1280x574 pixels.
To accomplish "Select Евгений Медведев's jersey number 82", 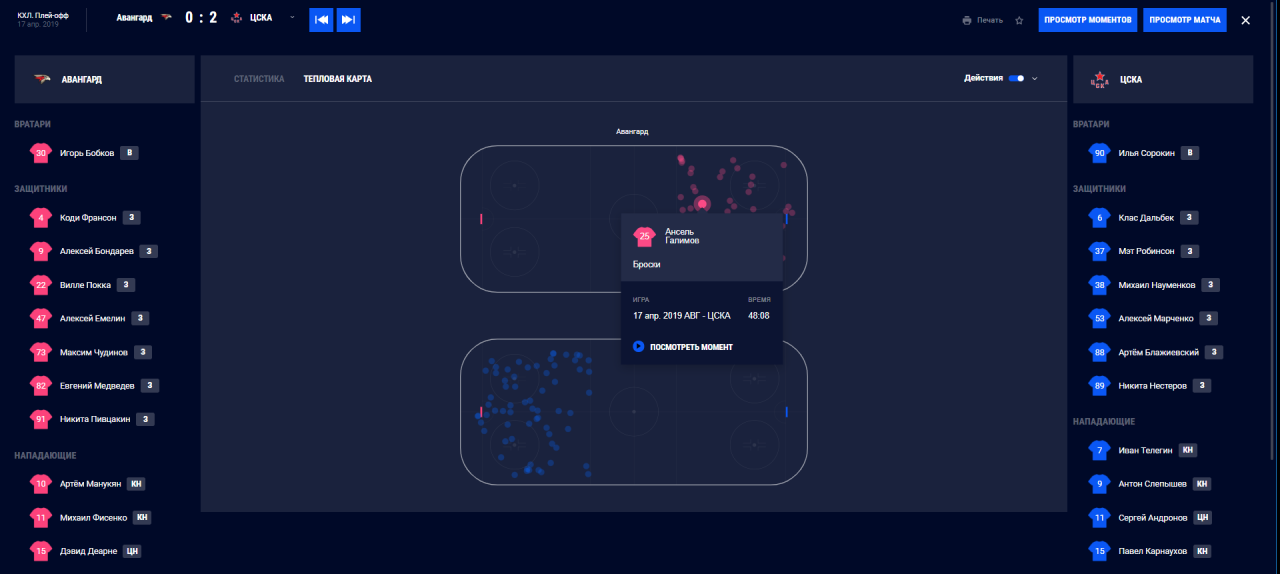I will coord(41,386).
